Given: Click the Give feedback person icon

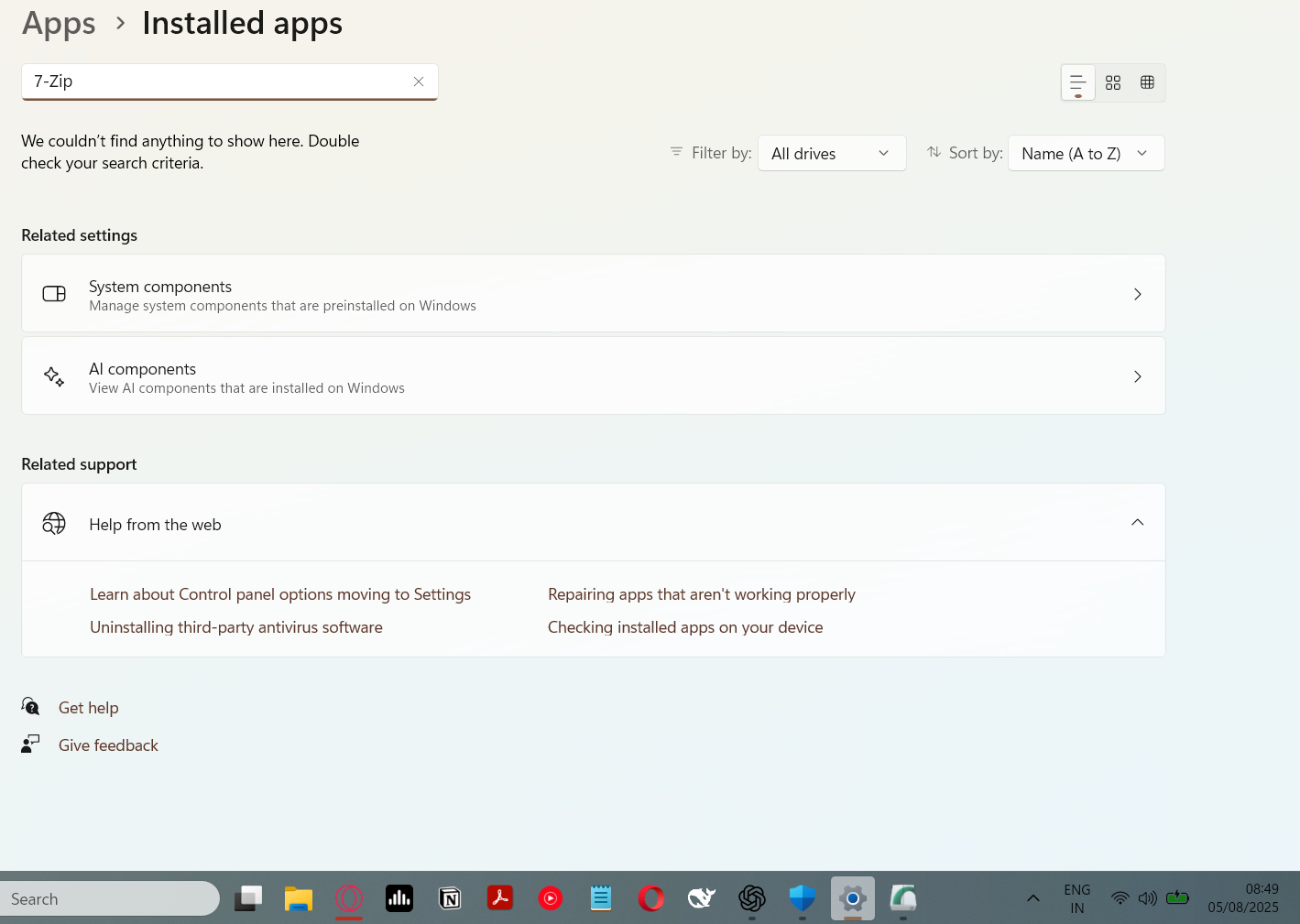Looking at the screenshot, I should click(x=30, y=744).
